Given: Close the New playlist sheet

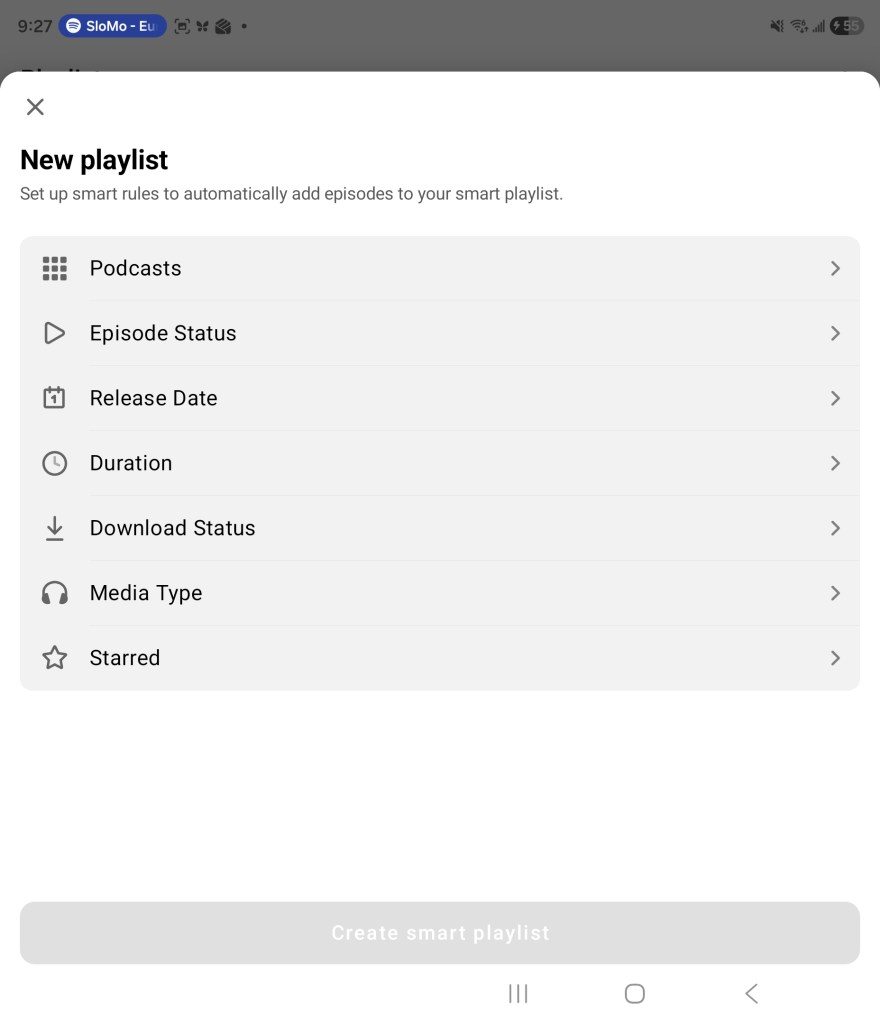Looking at the screenshot, I should pyautogui.click(x=35, y=107).
